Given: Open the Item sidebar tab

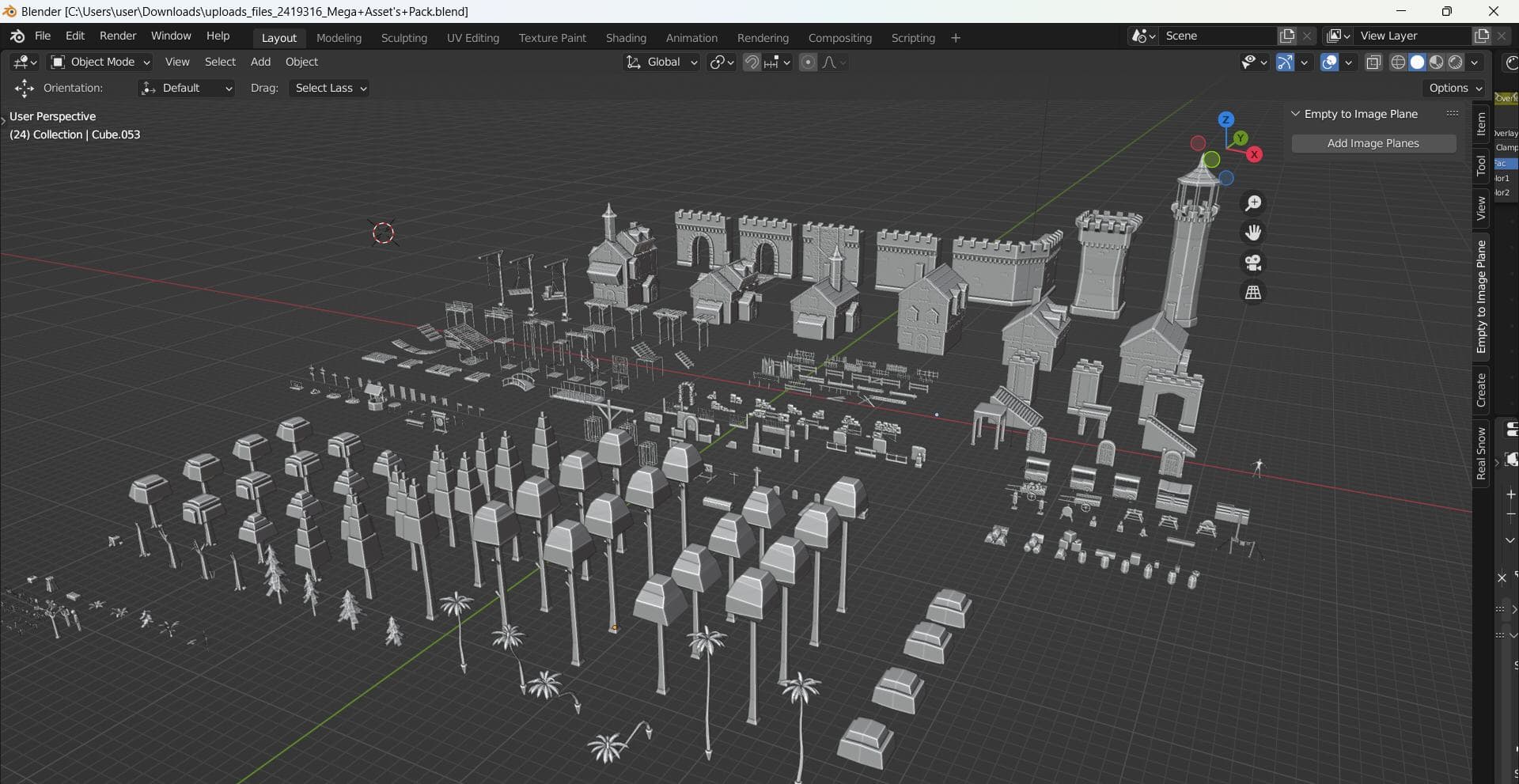Looking at the screenshot, I should (x=1481, y=124).
